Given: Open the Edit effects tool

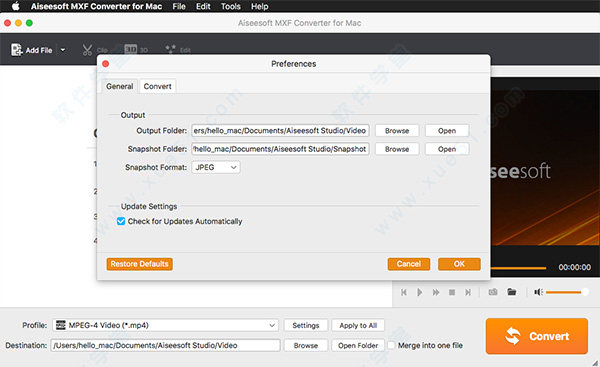Looking at the screenshot, I should (x=171, y=49).
